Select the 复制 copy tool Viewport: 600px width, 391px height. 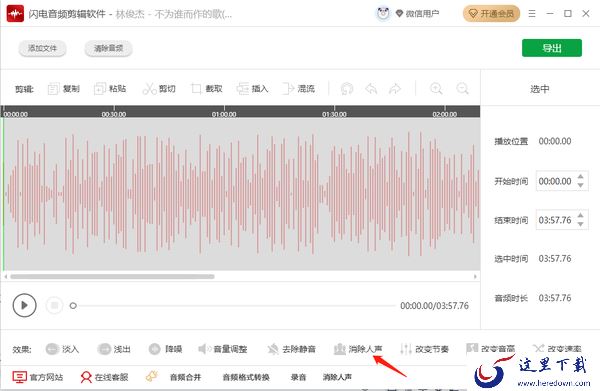(x=64, y=89)
